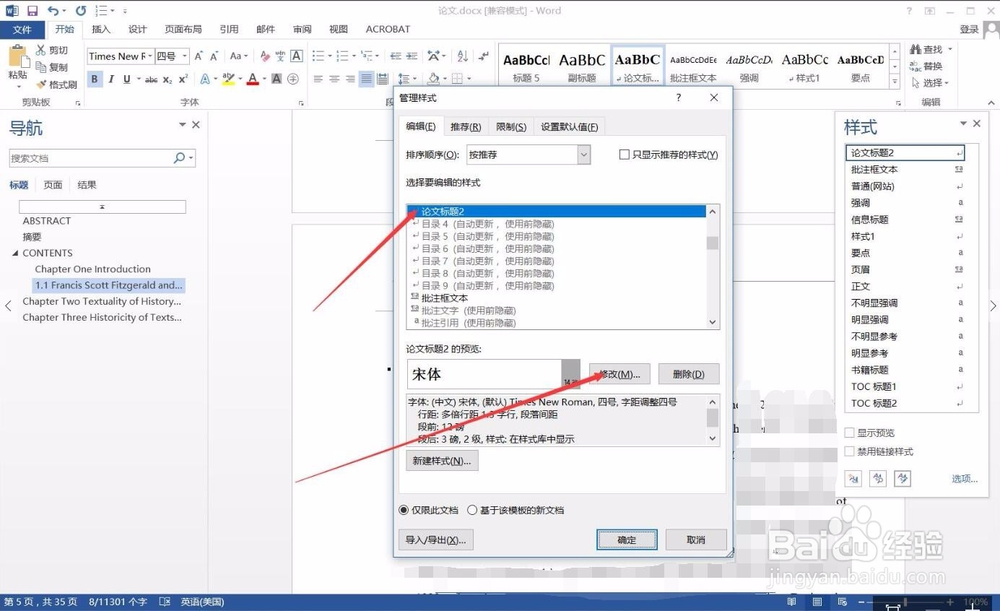This screenshot has width=1000, height=611.
Task: Select 基于该模板的新文档 radio button
Action: [x=472, y=510]
